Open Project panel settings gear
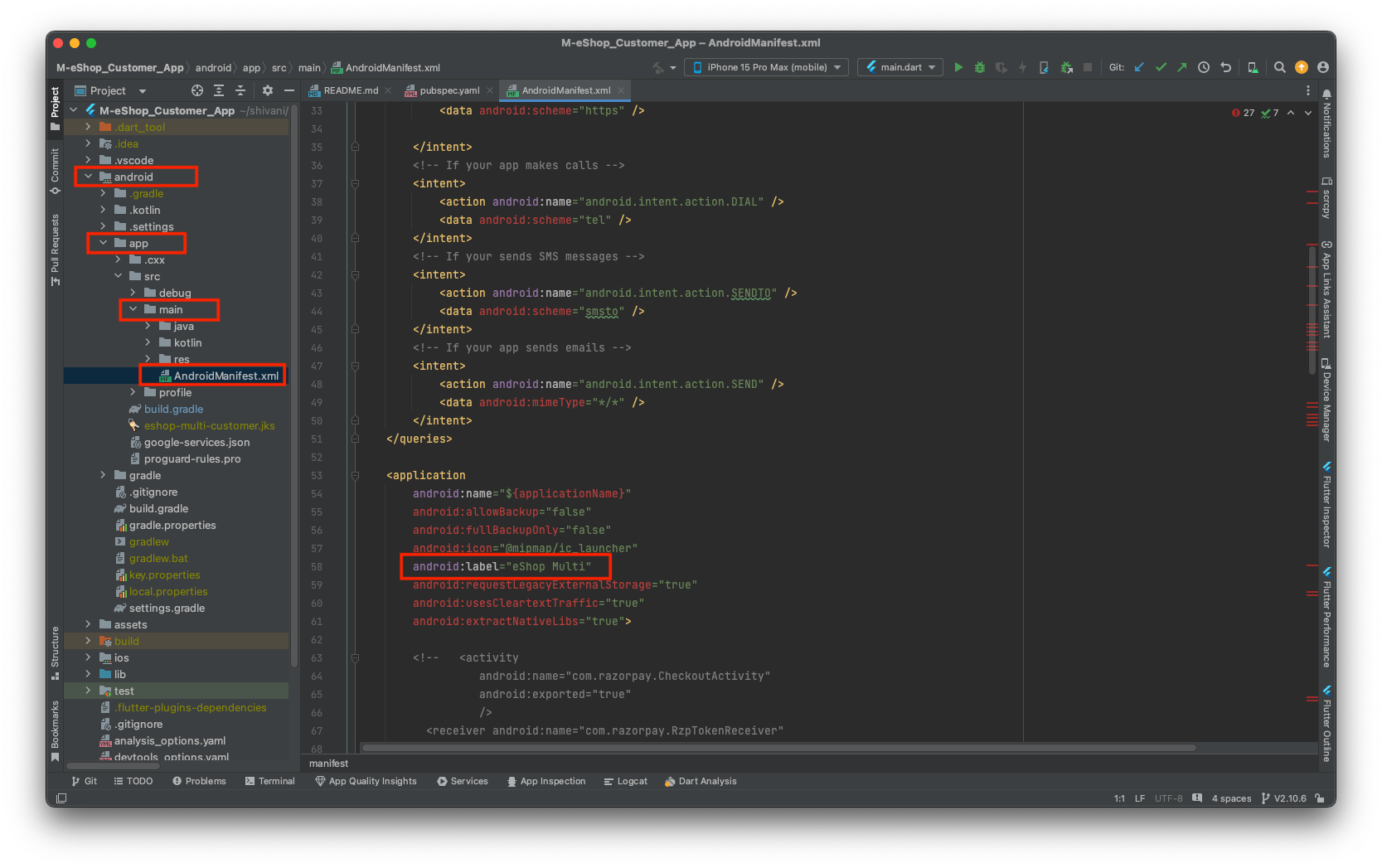 [268, 90]
